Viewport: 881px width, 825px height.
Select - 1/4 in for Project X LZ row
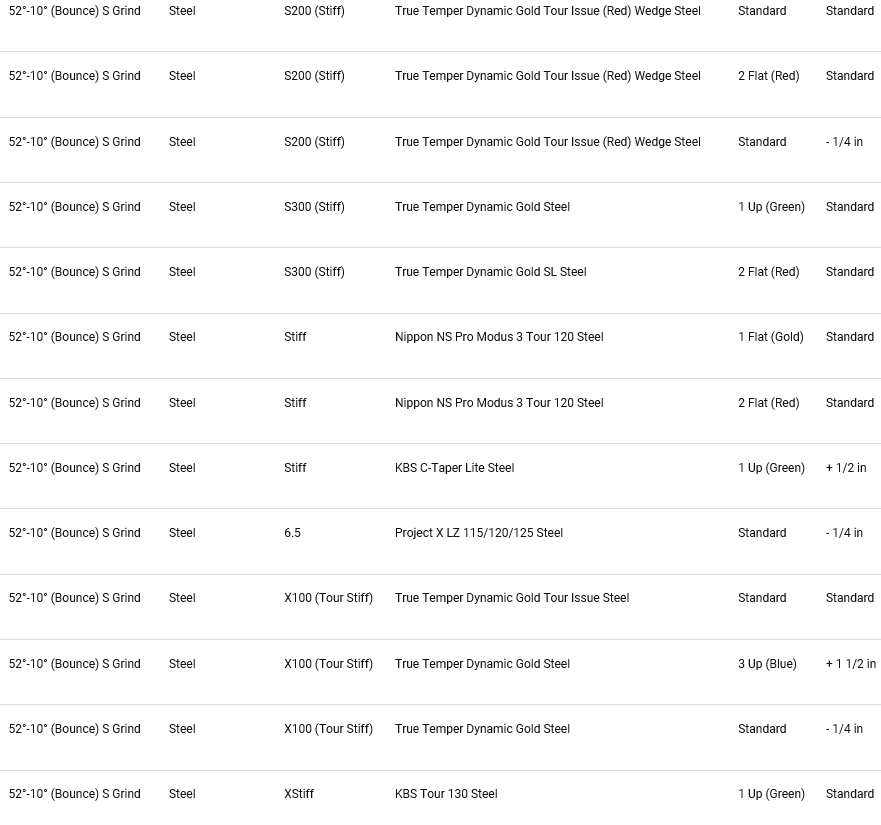point(844,533)
